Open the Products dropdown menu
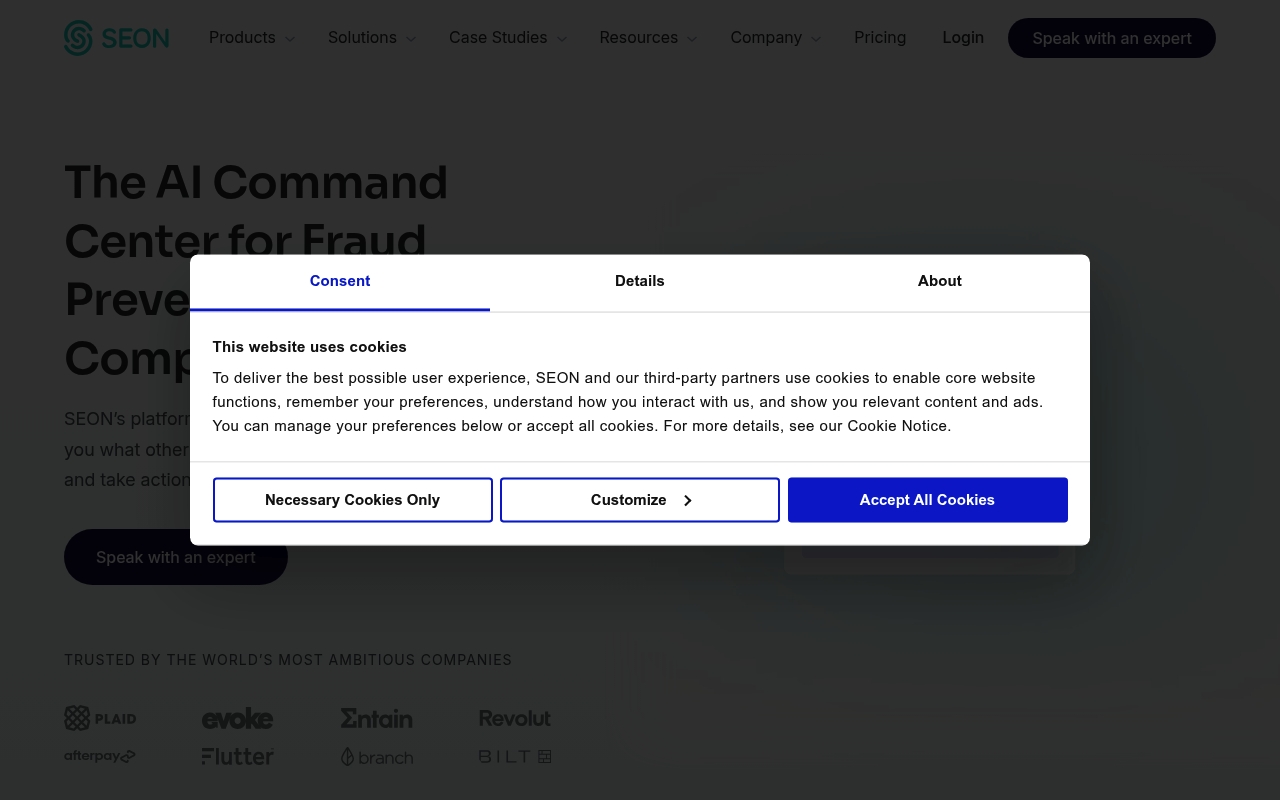The height and width of the screenshot is (800, 1280). pyautogui.click(x=251, y=38)
